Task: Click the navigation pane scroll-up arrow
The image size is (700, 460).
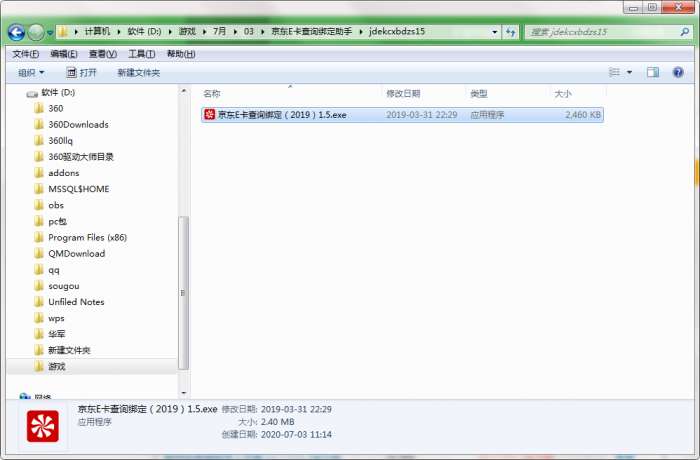Action: [x=183, y=91]
